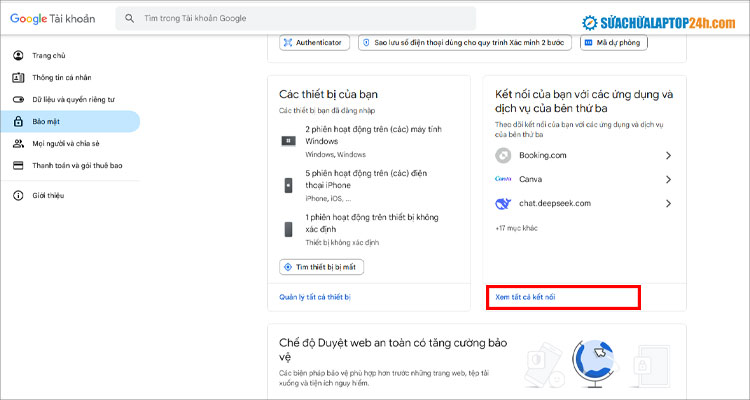Click the Windows computer device icon
Screen dimensions: 750x400
coord(288,141)
